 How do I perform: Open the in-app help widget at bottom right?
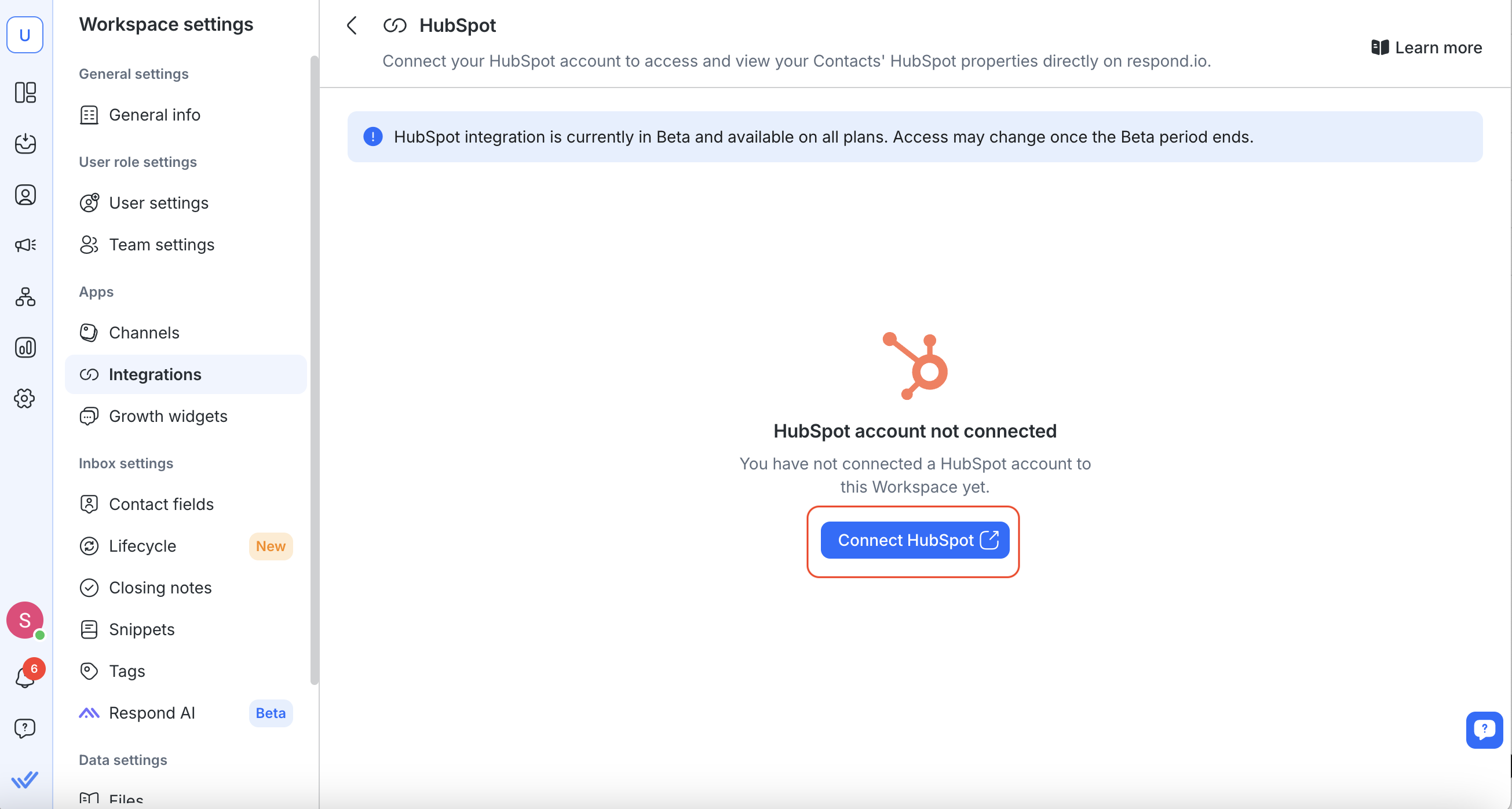(1484, 730)
